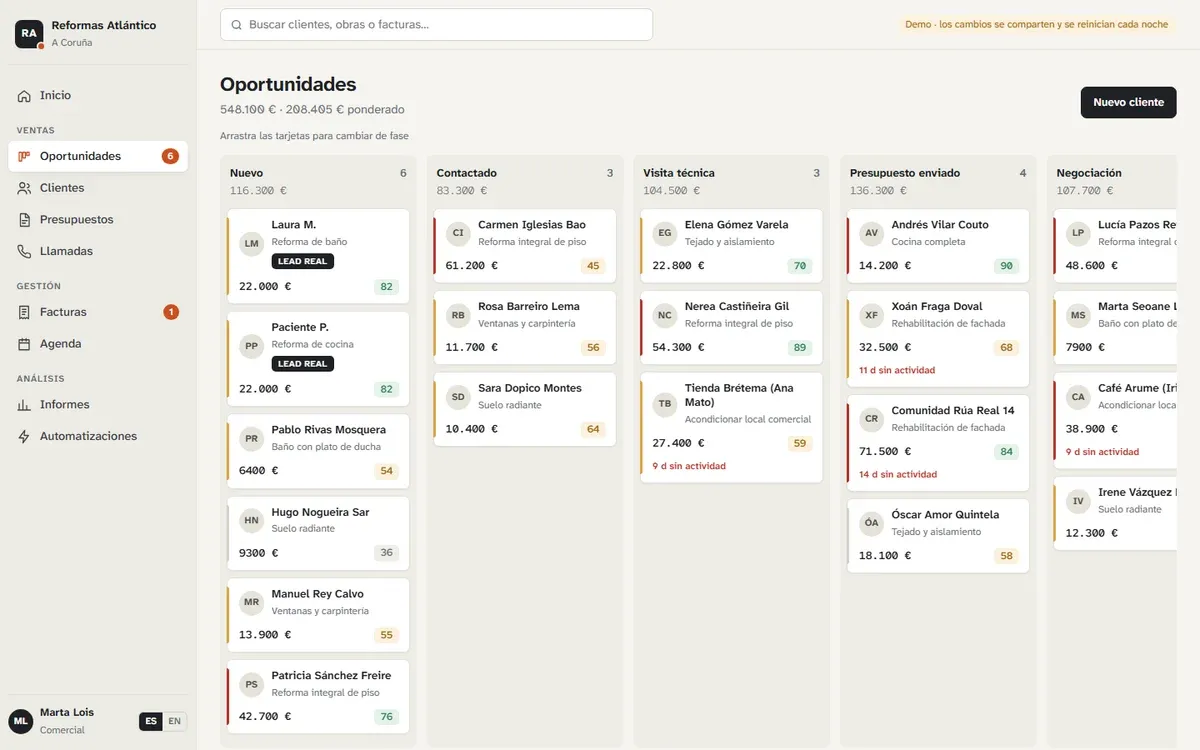Click the Informes bar chart icon

[24, 405]
